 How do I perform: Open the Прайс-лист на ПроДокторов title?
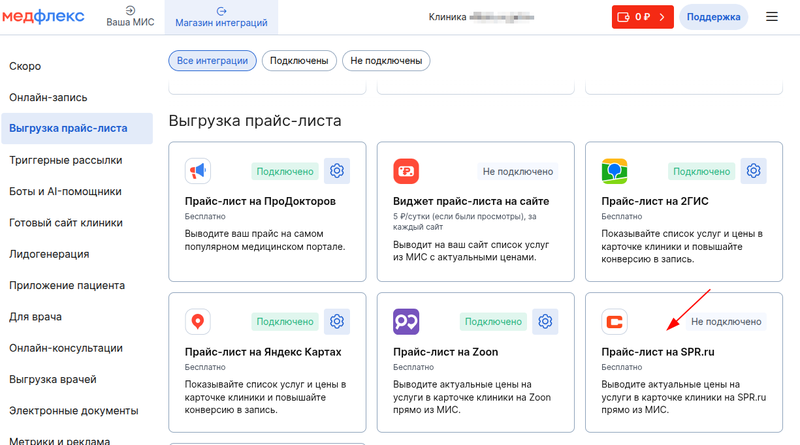260,202
